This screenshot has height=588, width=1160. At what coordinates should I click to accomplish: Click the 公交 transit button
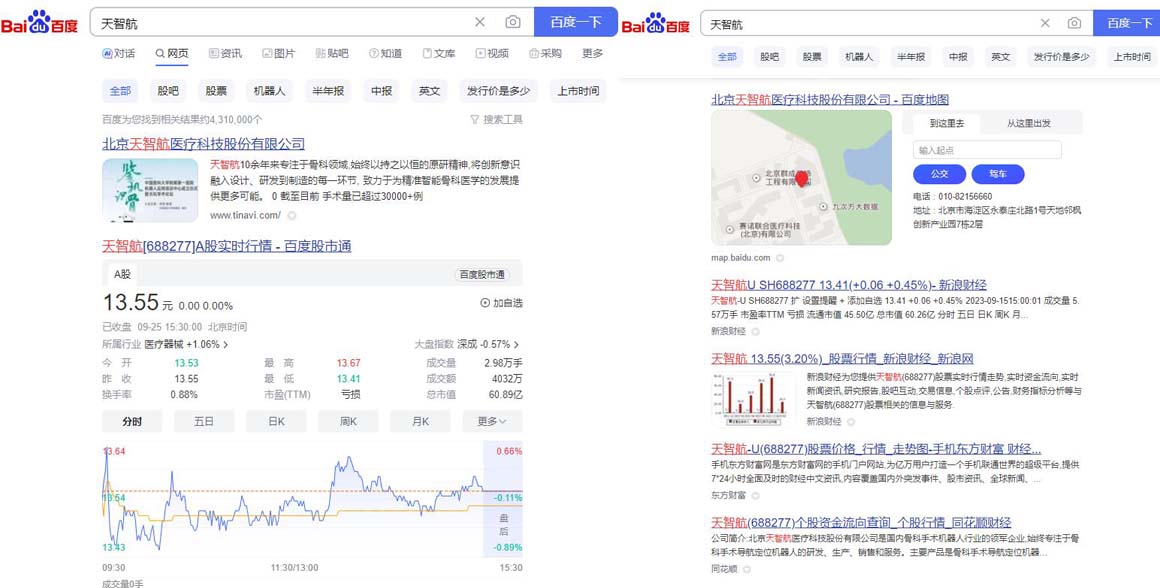(940, 175)
